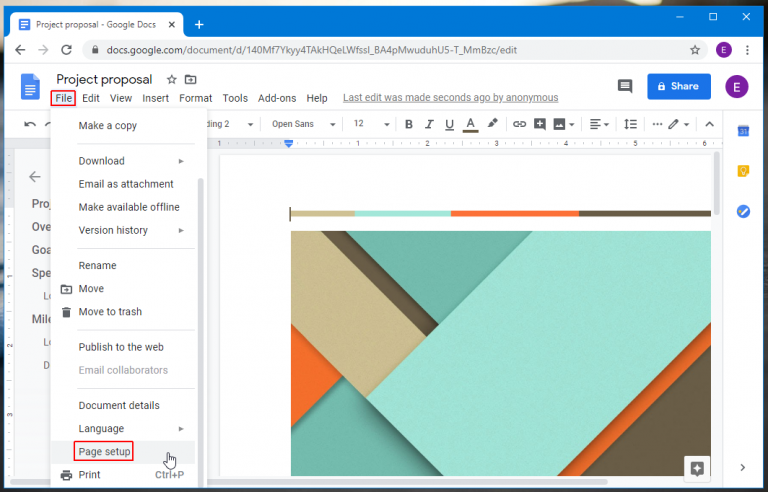This screenshot has width=768, height=492.
Task: Open the Google account avatar in Docs
Action: click(737, 87)
